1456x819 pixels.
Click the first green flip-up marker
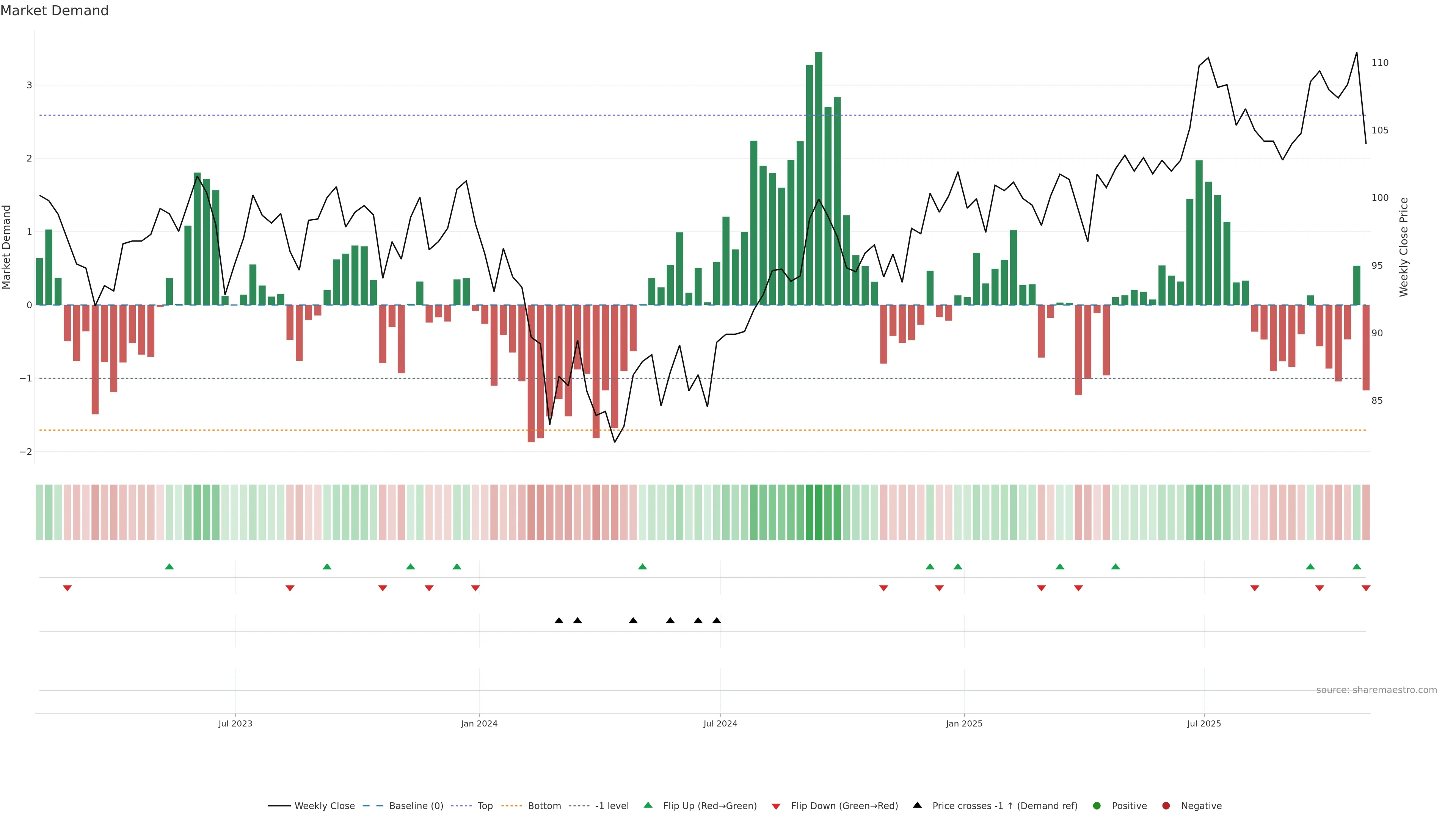169,566
